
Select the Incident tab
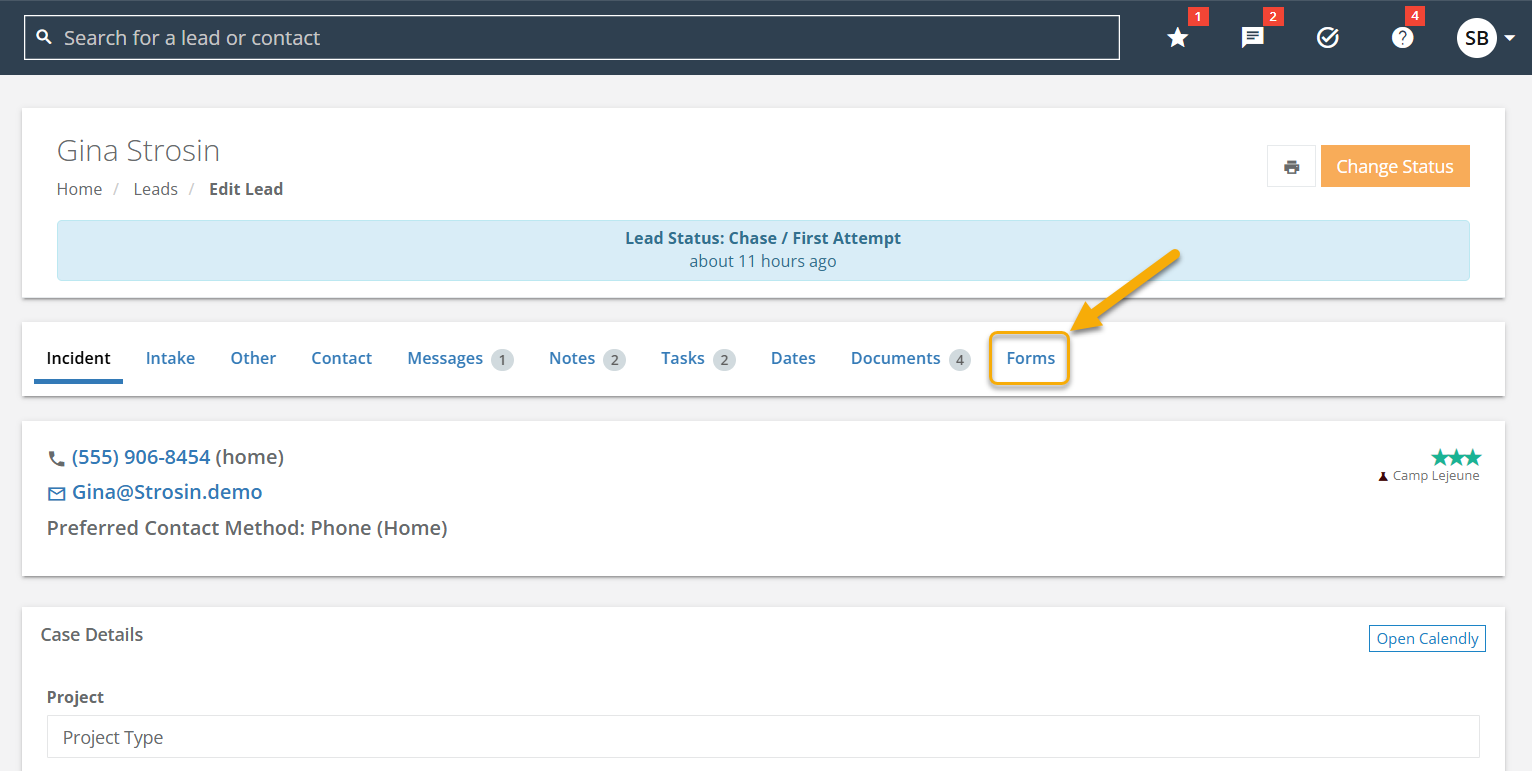pyautogui.click(x=79, y=358)
